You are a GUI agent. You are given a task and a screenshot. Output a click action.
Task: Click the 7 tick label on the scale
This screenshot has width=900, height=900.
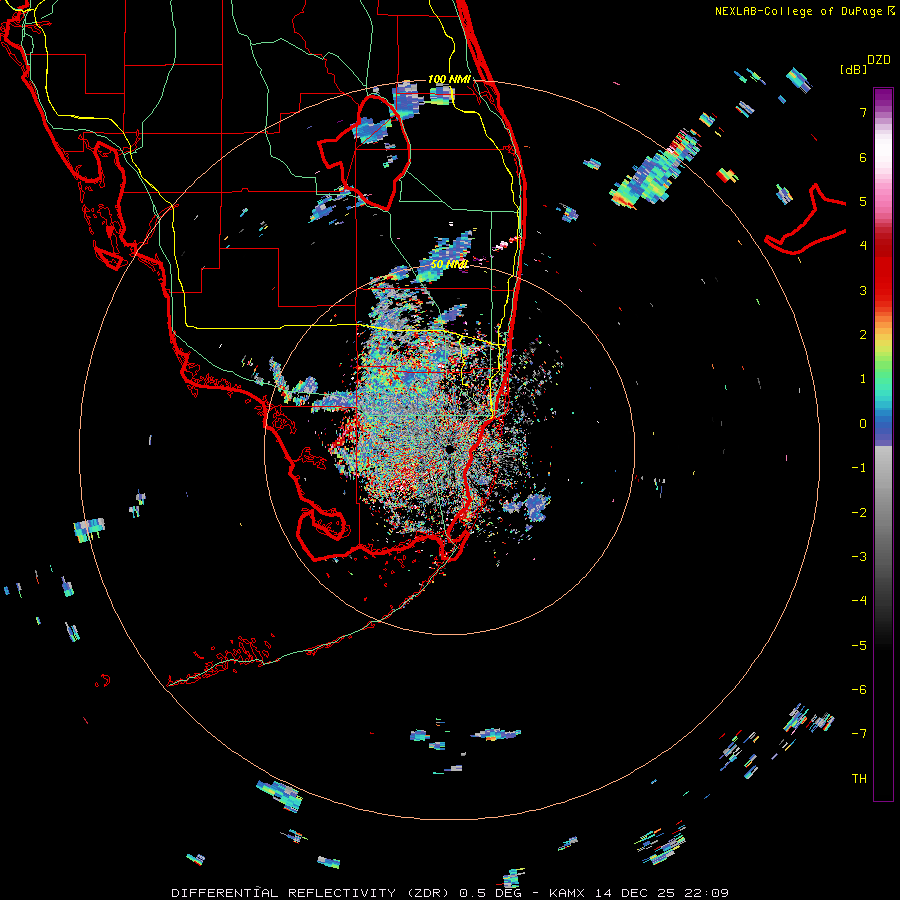pos(863,112)
